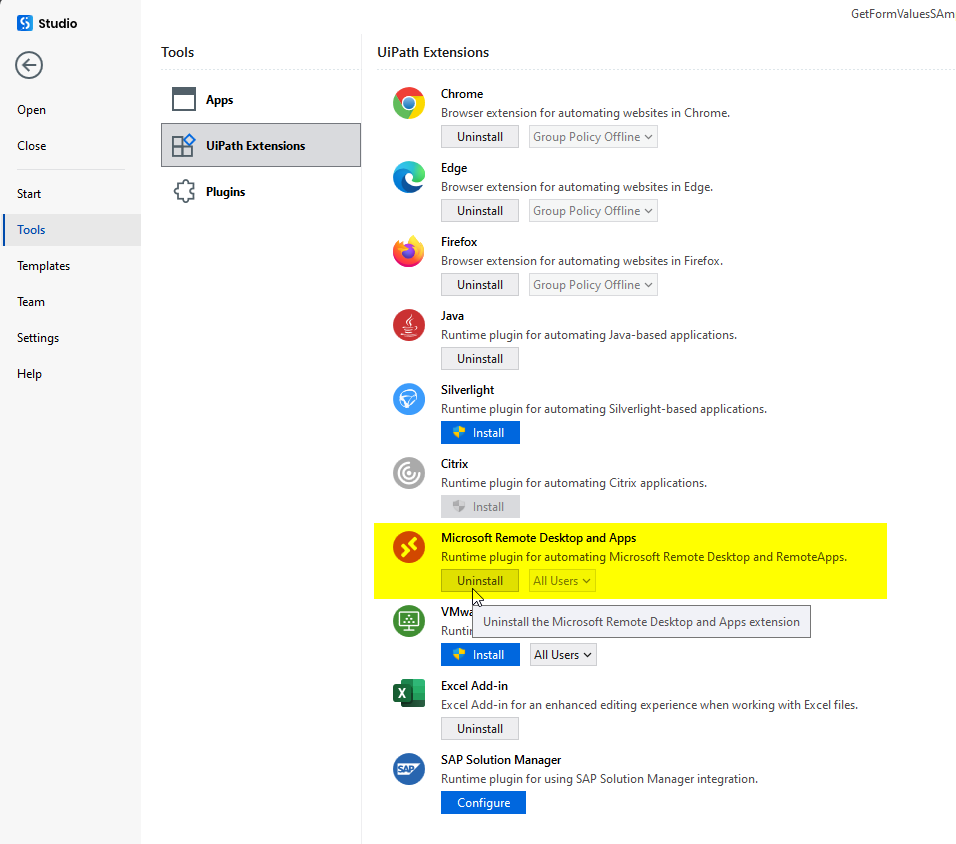Click the Apps window icon
The height and width of the screenshot is (844, 956).
(x=184, y=99)
